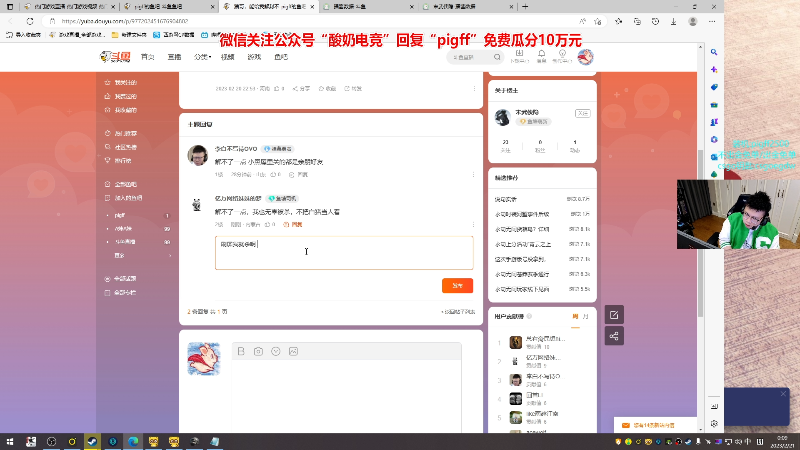Click the floating share button below pencil

pyautogui.click(x=614, y=336)
